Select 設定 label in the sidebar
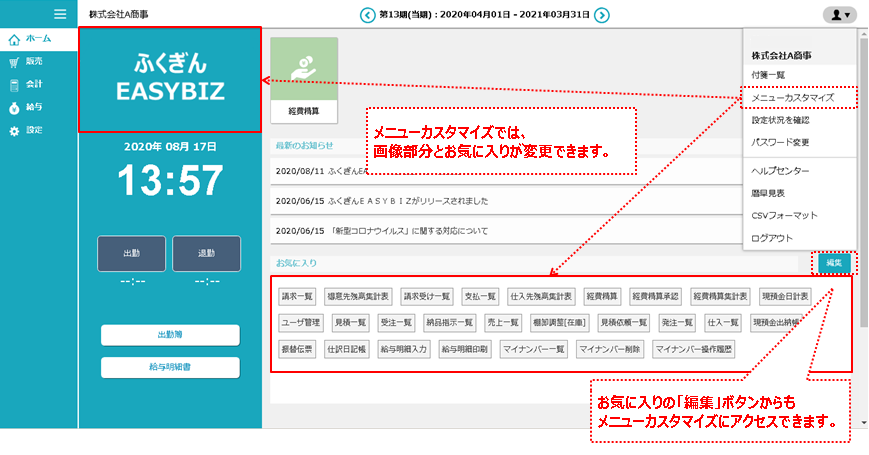The image size is (869, 455). [x=34, y=130]
